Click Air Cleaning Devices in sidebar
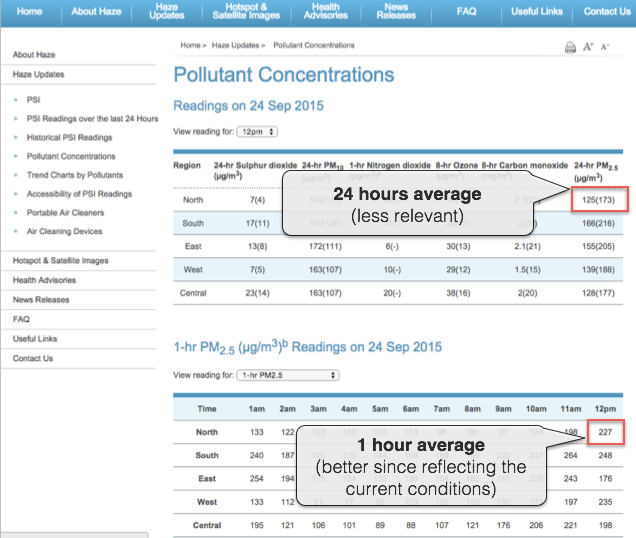The width and height of the screenshot is (636, 538). pyautogui.click(x=64, y=231)
